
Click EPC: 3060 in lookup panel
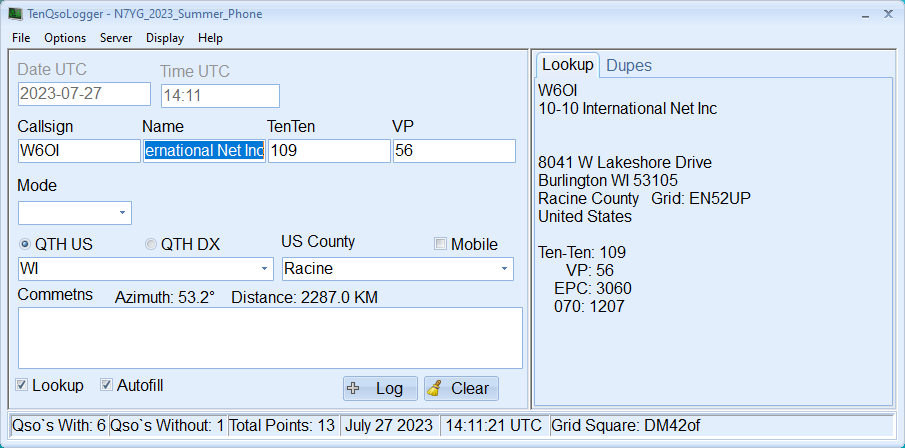tap(593, 288)
